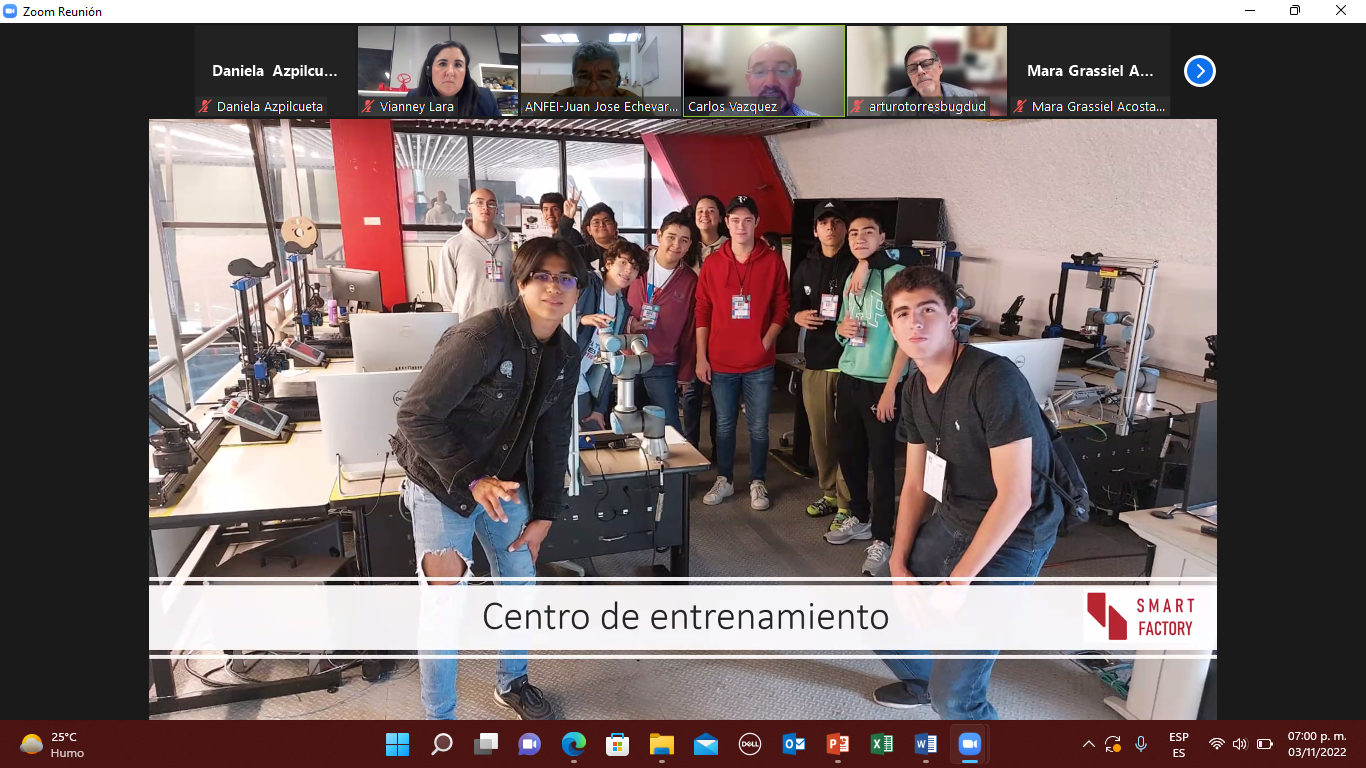Select Vianney Lara video thumbnail
The height and width of the screenshot is (768, 1366).
(438, 71)
